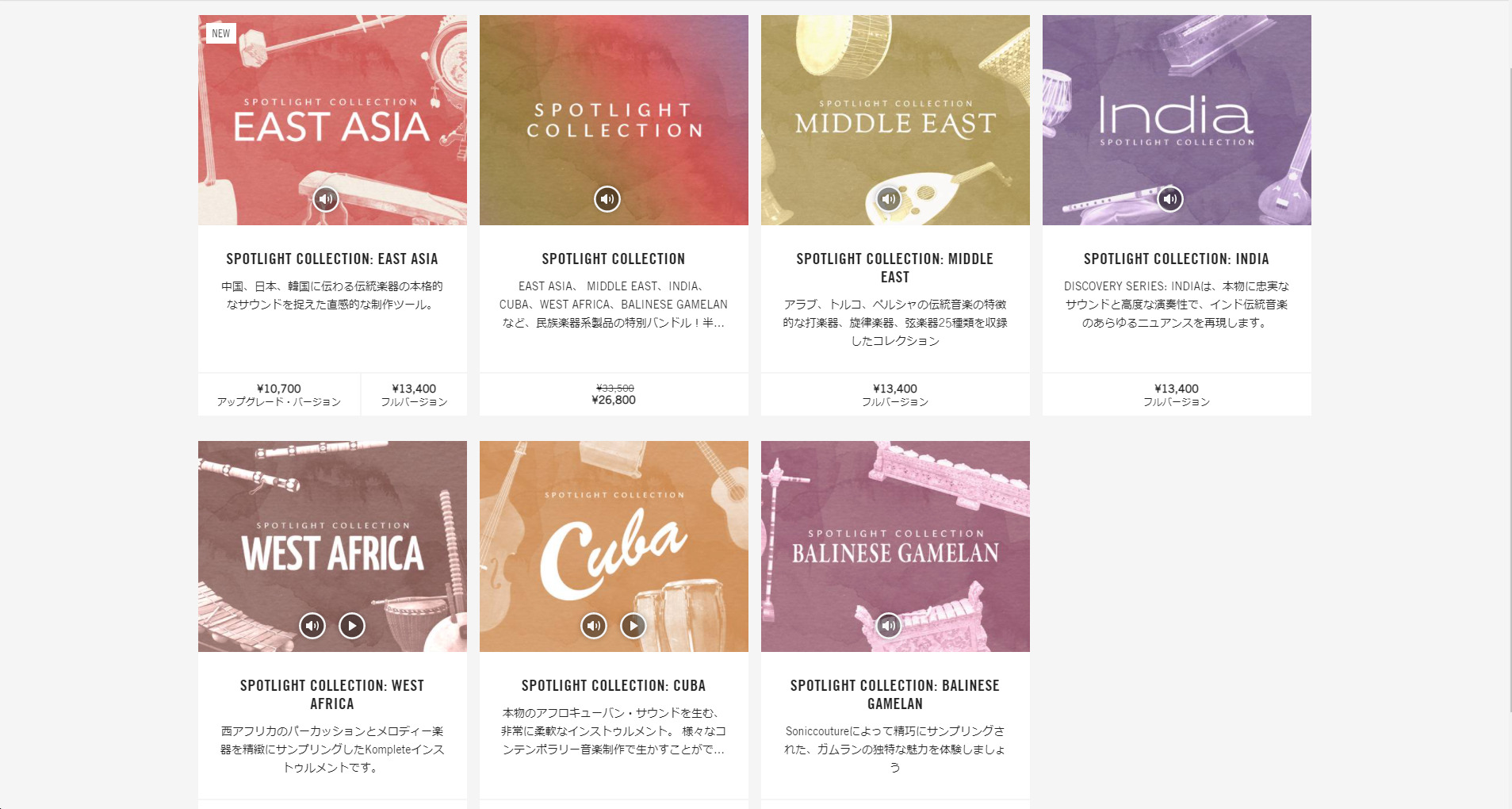1512x809 pixels.
Task: Open India Spotlight Collection cover image
Action: coord(1177,120)
